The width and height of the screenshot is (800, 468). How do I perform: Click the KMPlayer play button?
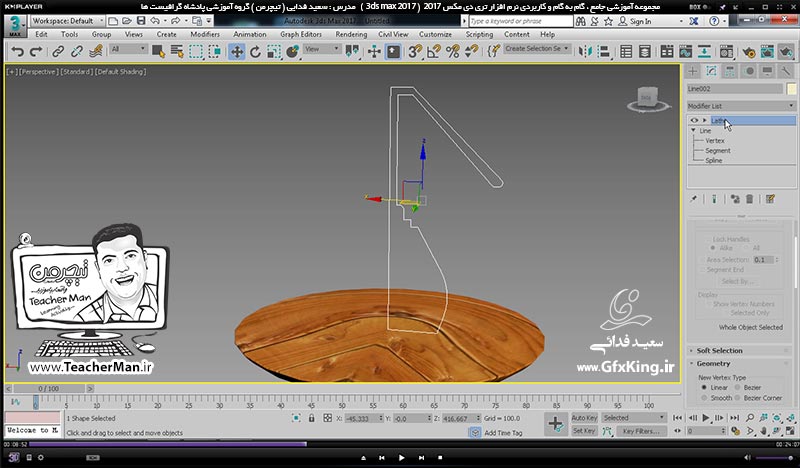click(x=401, y=458)
